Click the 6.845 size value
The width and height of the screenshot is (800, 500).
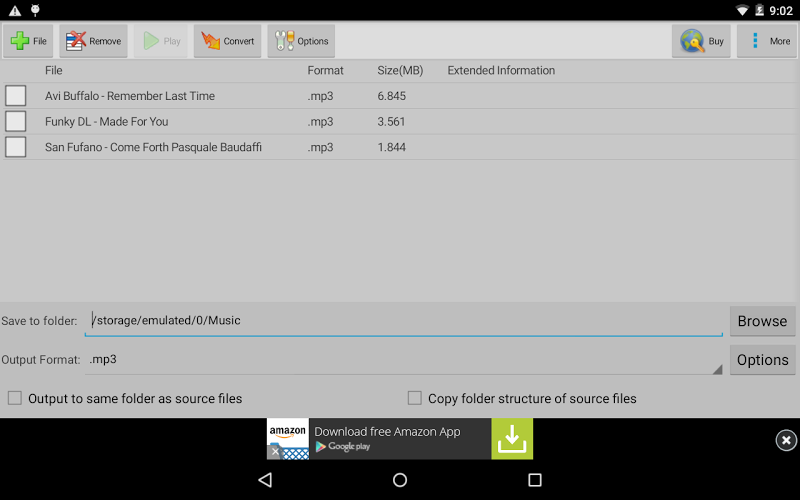pyautogui.click(x=391, y=96)
